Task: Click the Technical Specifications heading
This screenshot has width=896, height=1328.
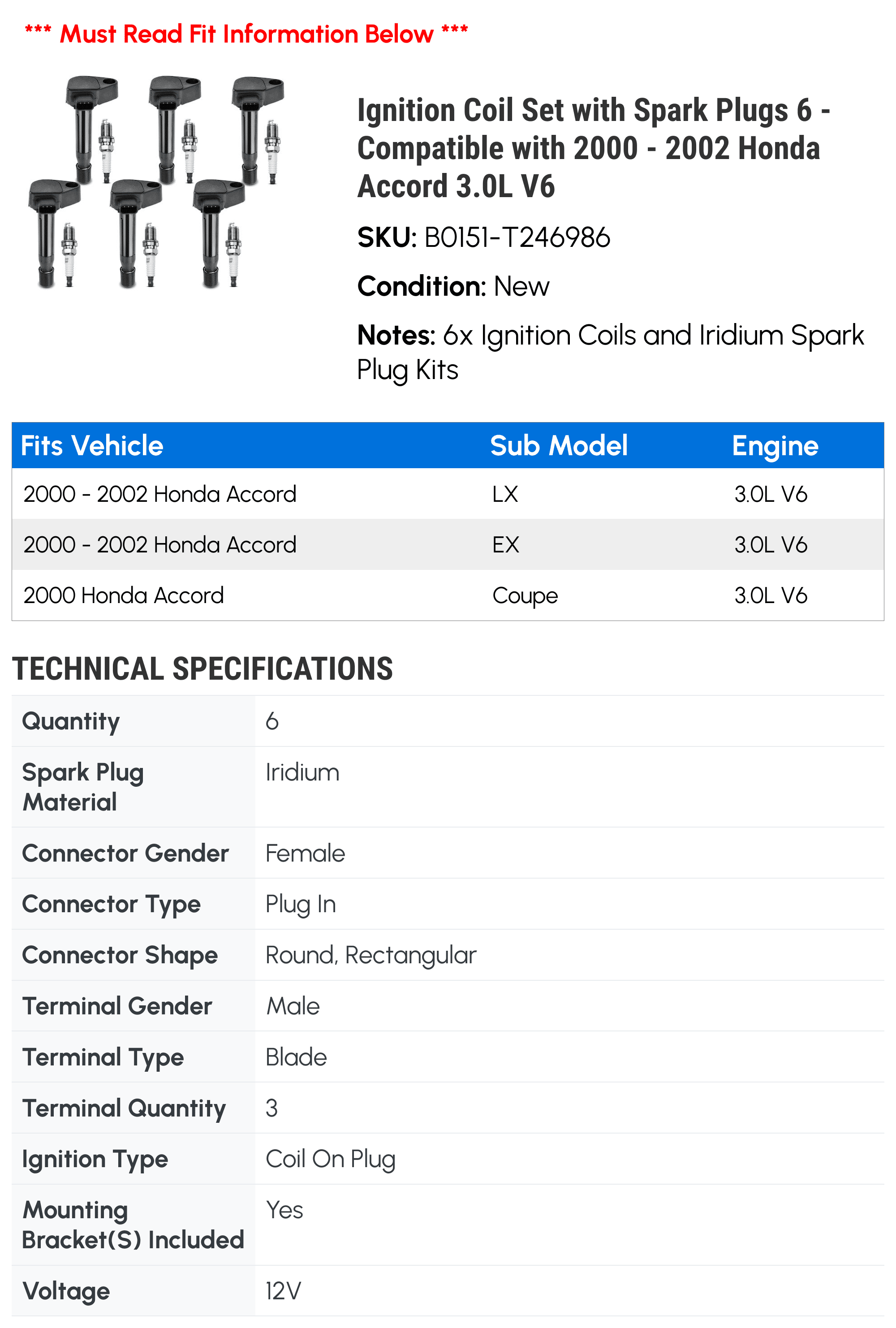Action: pyautogui.click(x=202, y=668)
